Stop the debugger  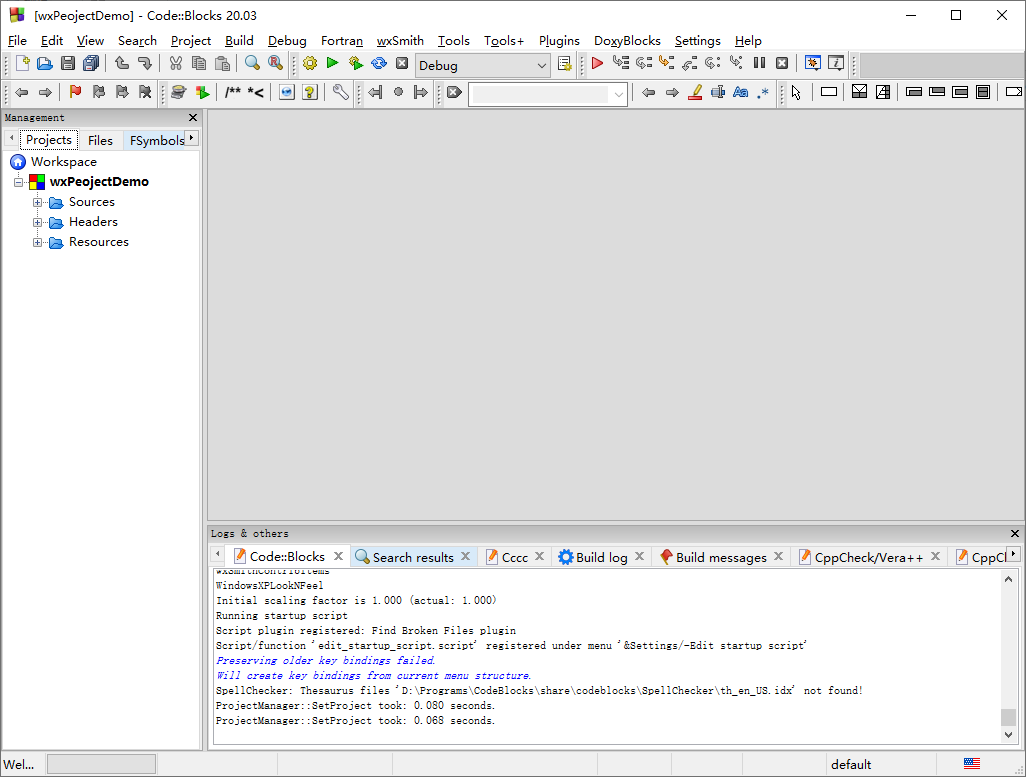782,63
